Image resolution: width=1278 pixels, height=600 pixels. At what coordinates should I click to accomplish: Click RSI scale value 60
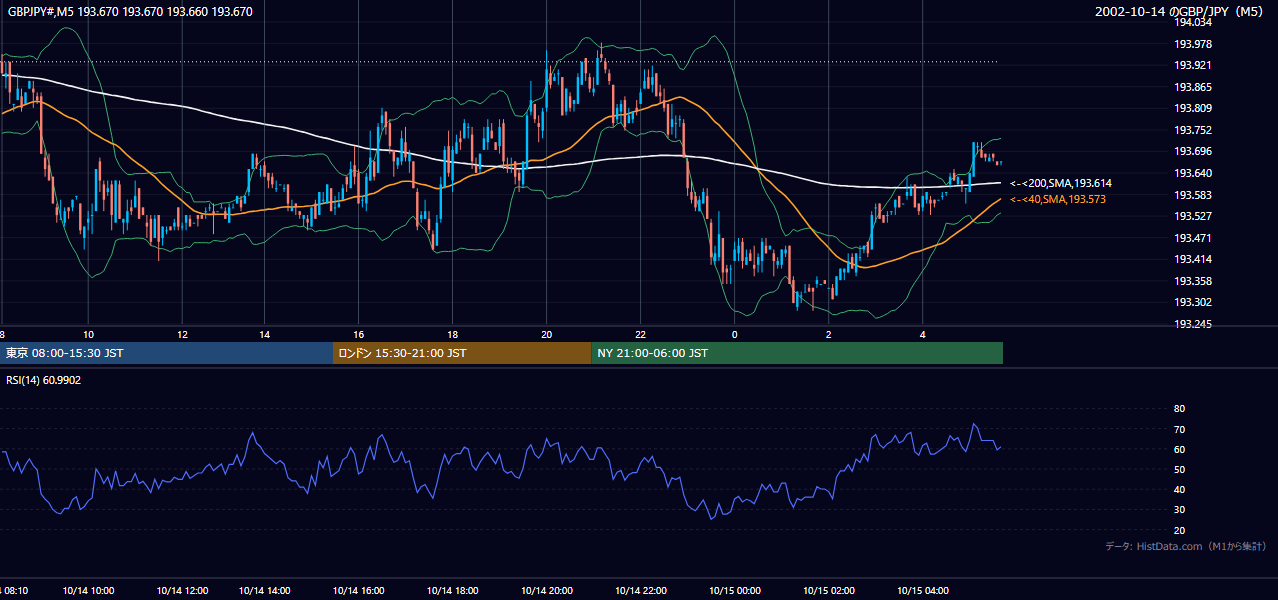(1179, 449)
